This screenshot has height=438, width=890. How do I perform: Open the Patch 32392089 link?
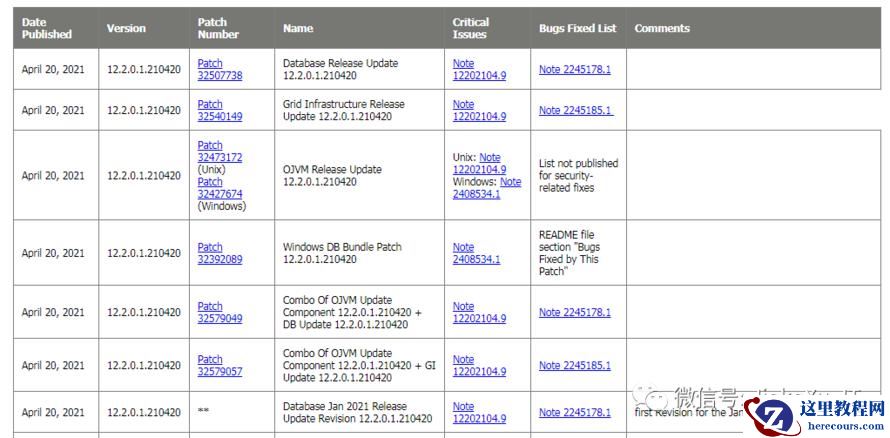pos(220,253)
